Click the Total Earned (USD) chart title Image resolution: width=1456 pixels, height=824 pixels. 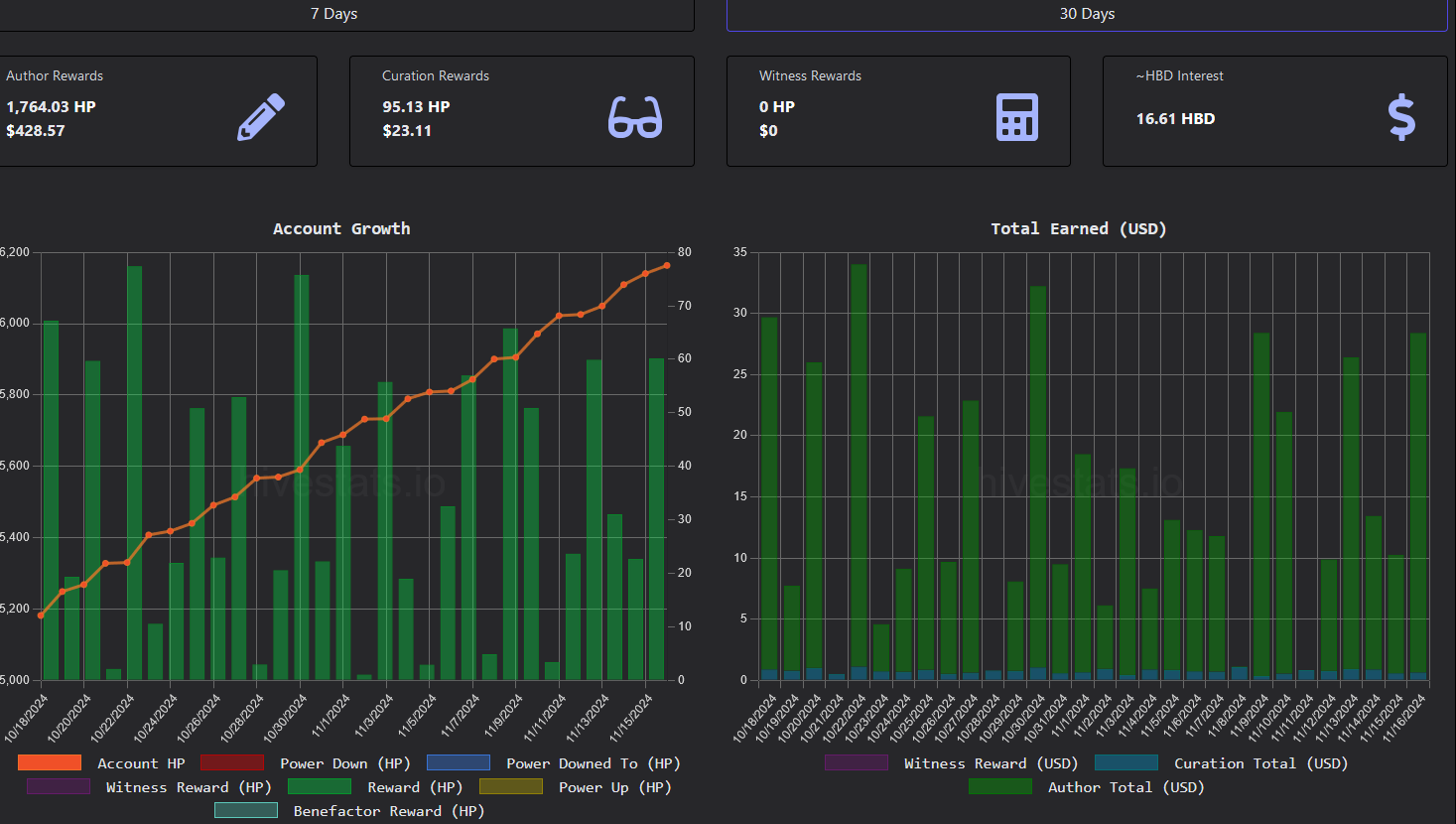pos(1079,228)
